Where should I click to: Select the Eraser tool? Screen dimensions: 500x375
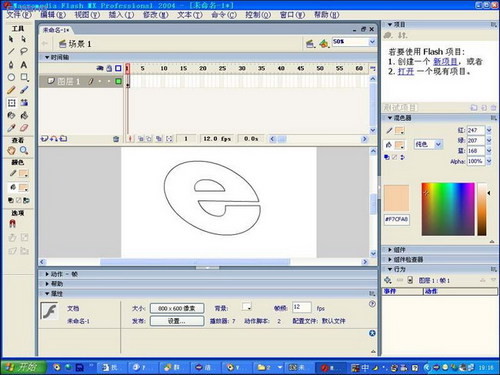tap(24, 128)
